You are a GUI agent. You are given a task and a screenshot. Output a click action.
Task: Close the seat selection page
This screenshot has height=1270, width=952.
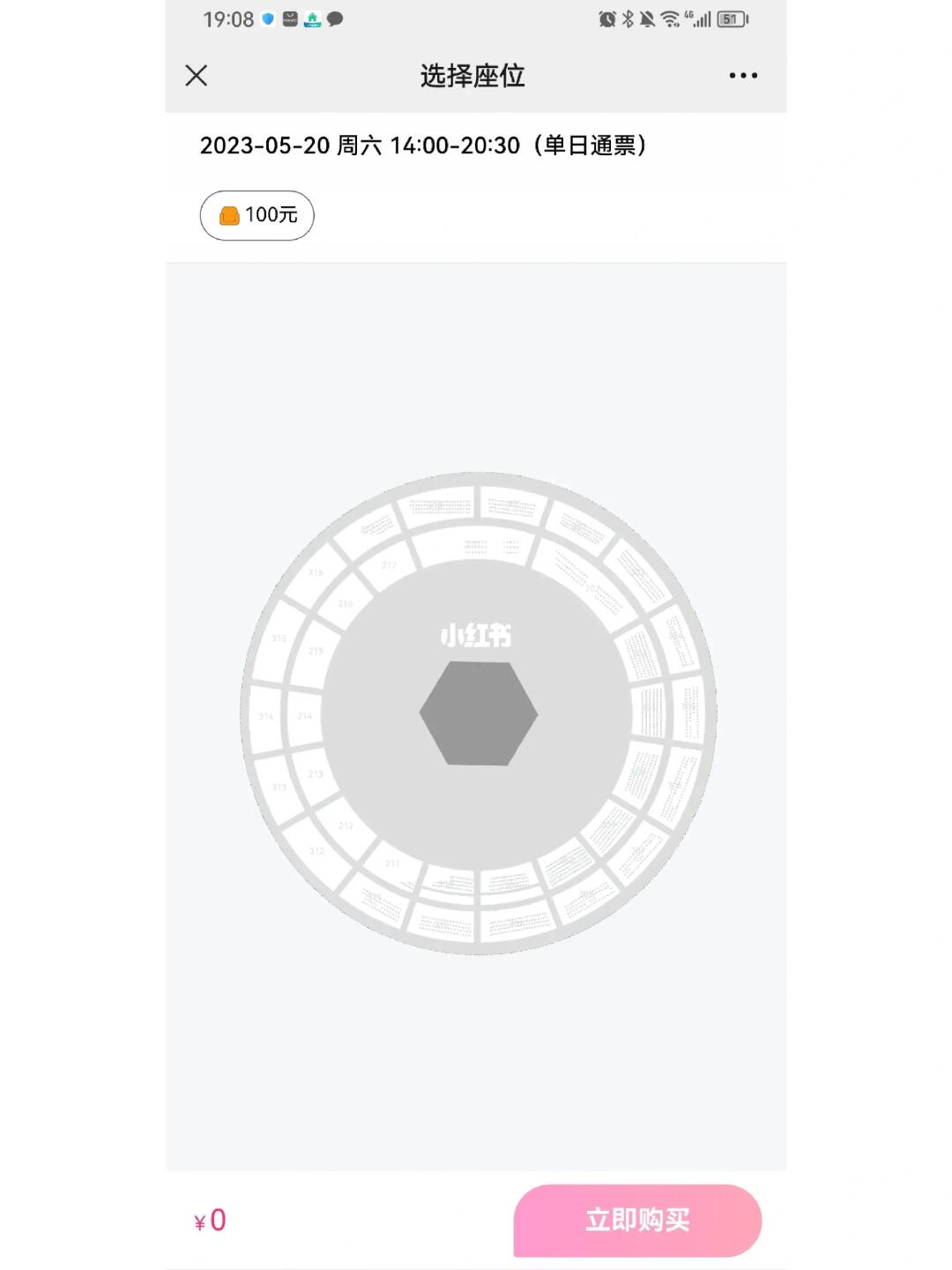click(197, 75)
